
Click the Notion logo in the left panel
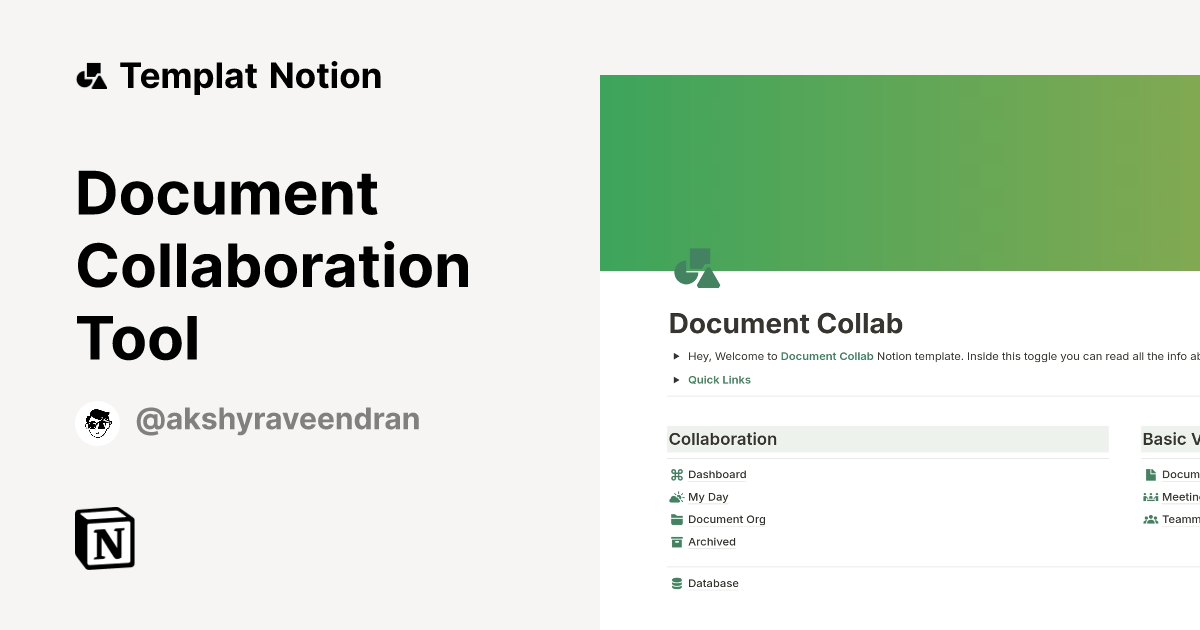tap(105, 538)
